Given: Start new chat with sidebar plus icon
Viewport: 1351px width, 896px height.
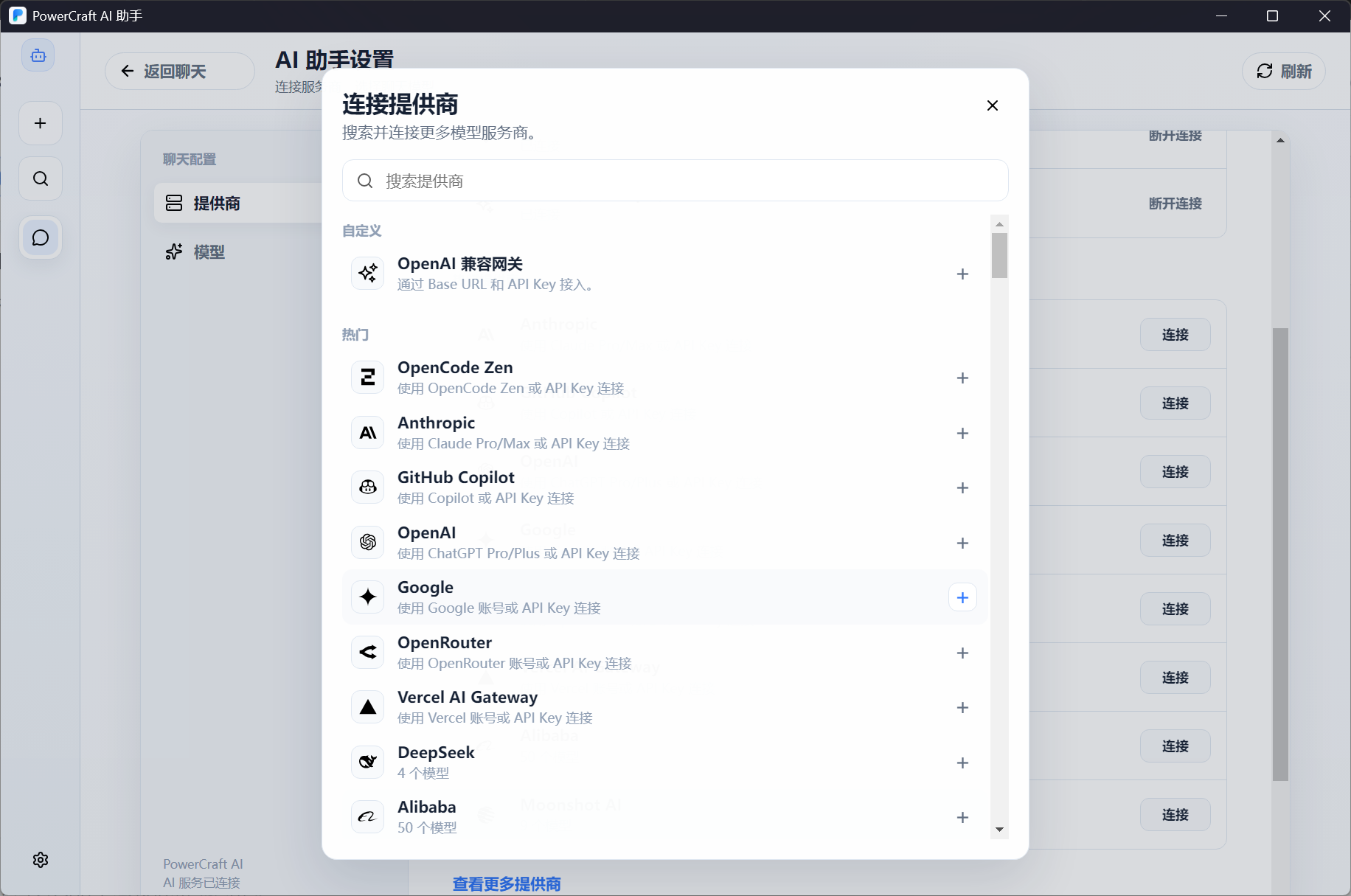Looking at the screenshot, I should click(41, 123).
